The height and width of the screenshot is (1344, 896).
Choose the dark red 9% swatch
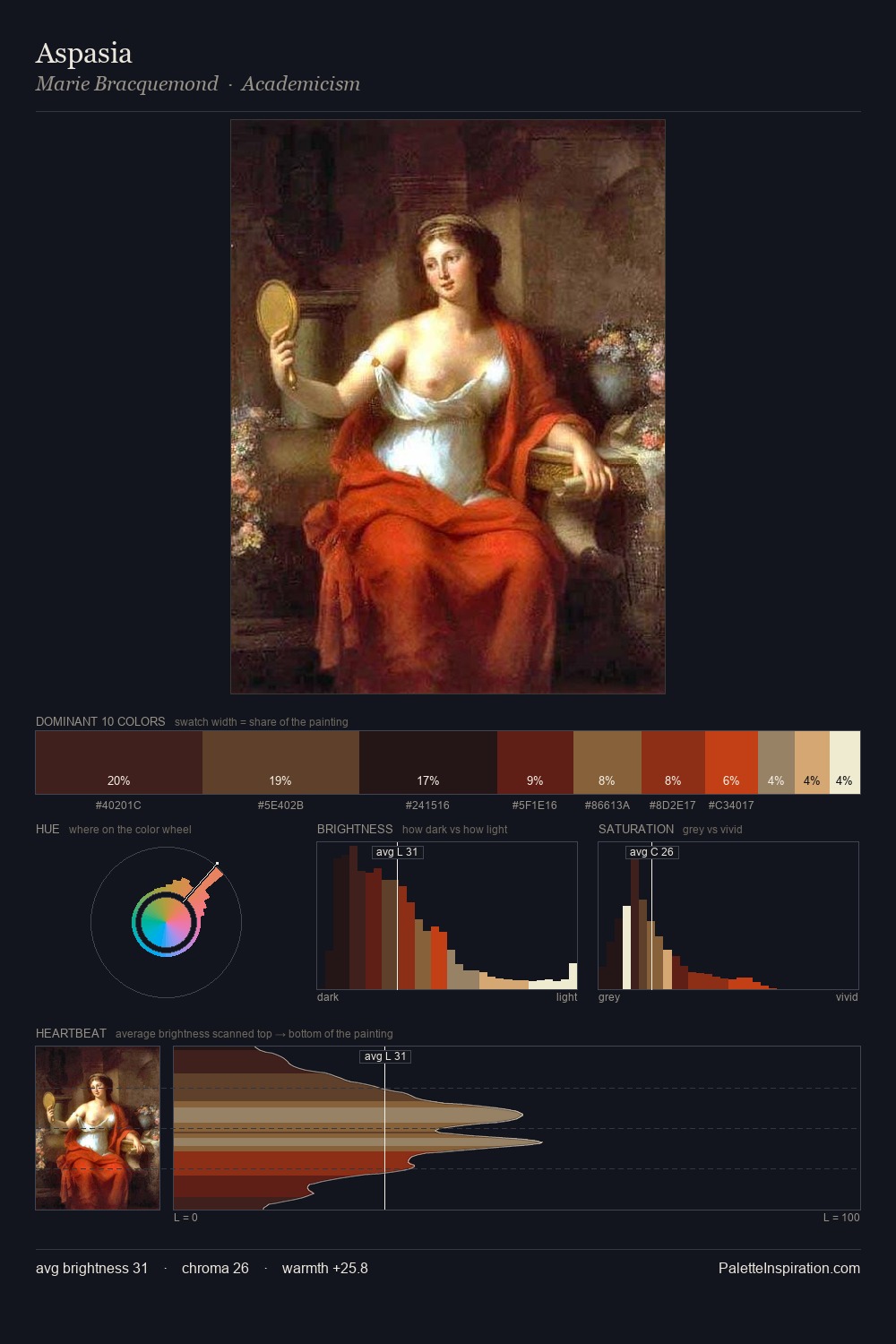point(535,762)
